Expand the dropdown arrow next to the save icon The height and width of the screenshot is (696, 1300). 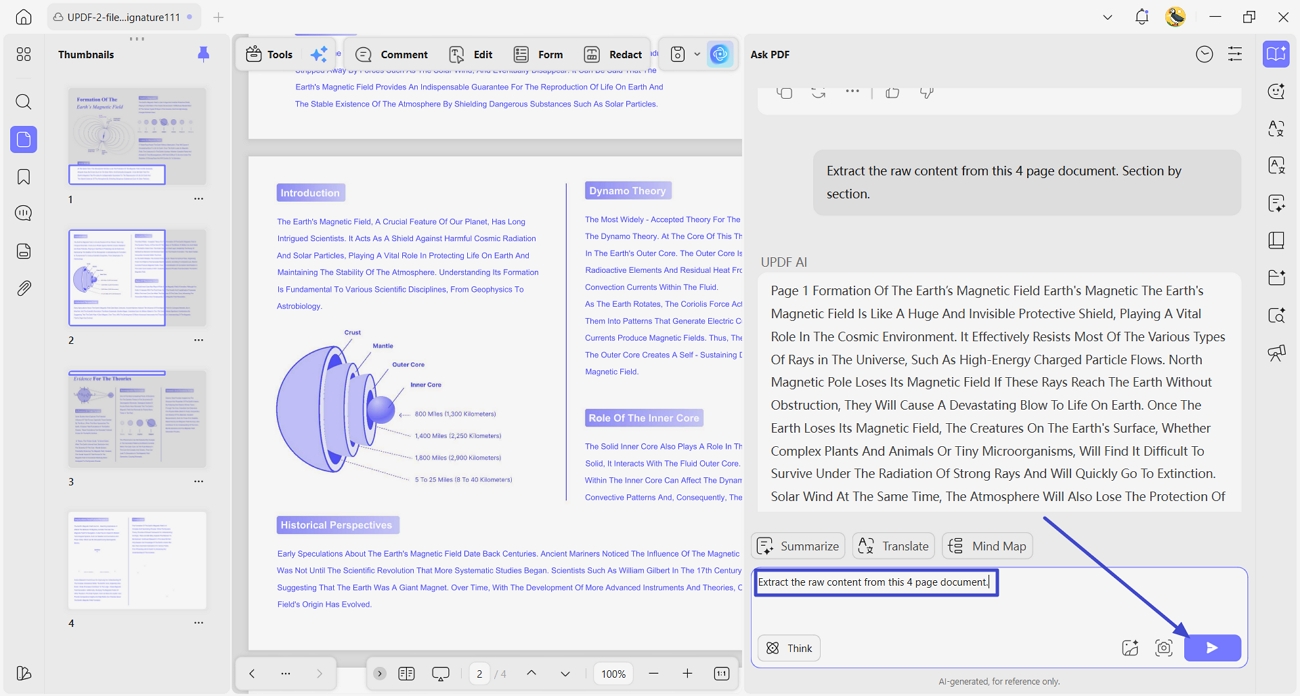(697, 55)
